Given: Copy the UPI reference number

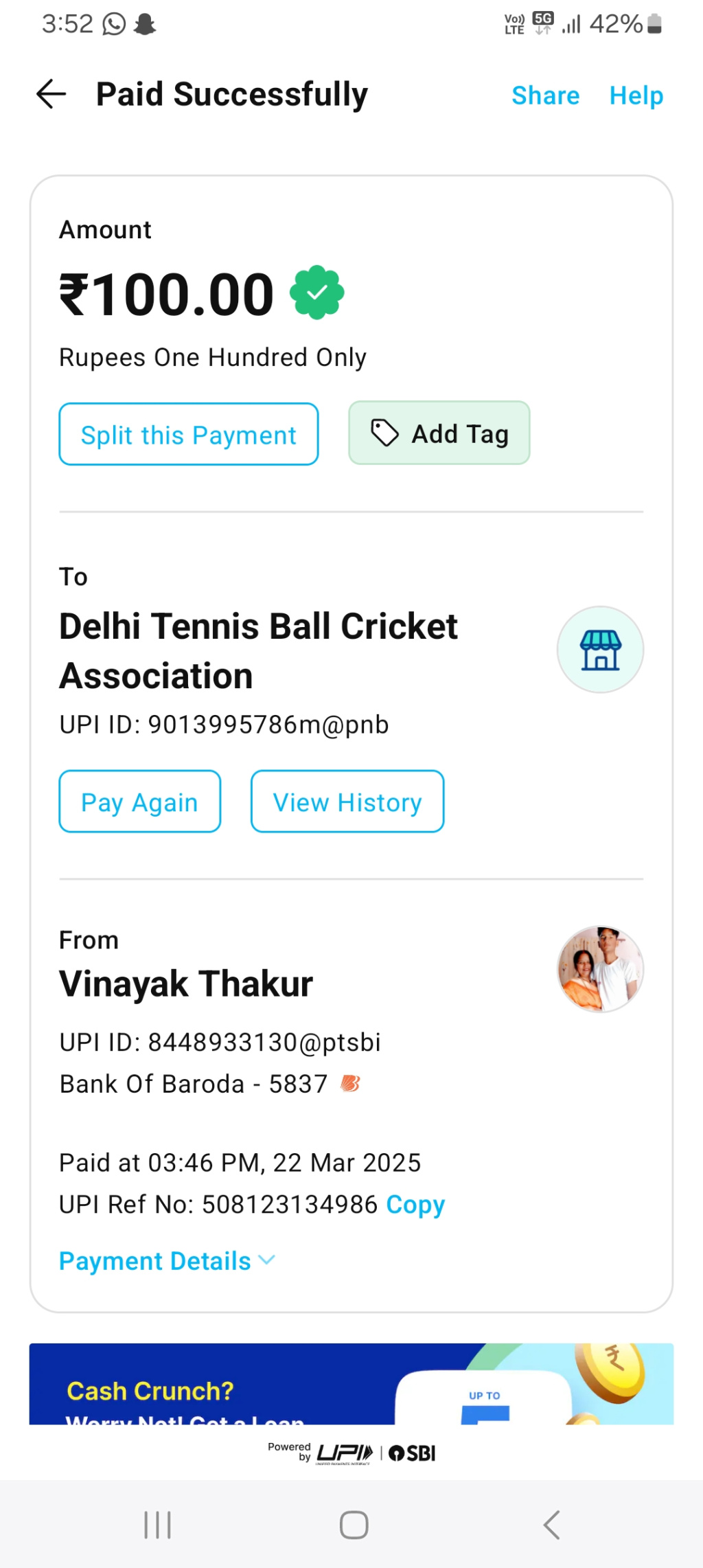Looking at the screenshot, I should pyautogui.click(x=415, y=1205).
